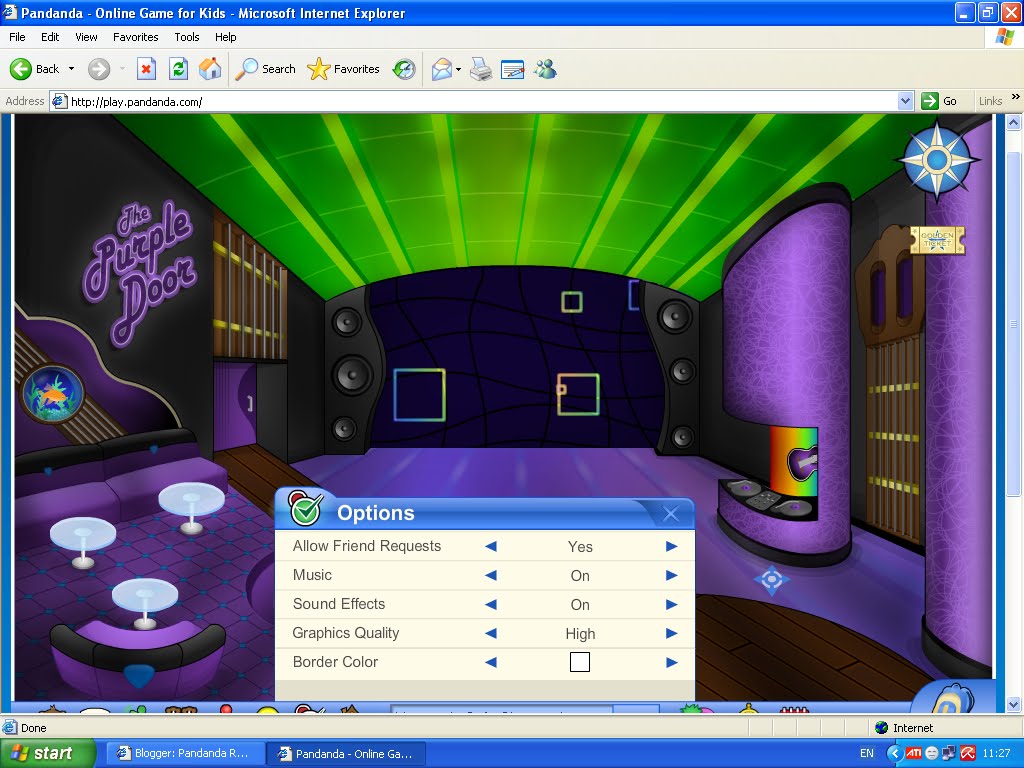Switch Sound Effects using left arrow

point(491,604)
